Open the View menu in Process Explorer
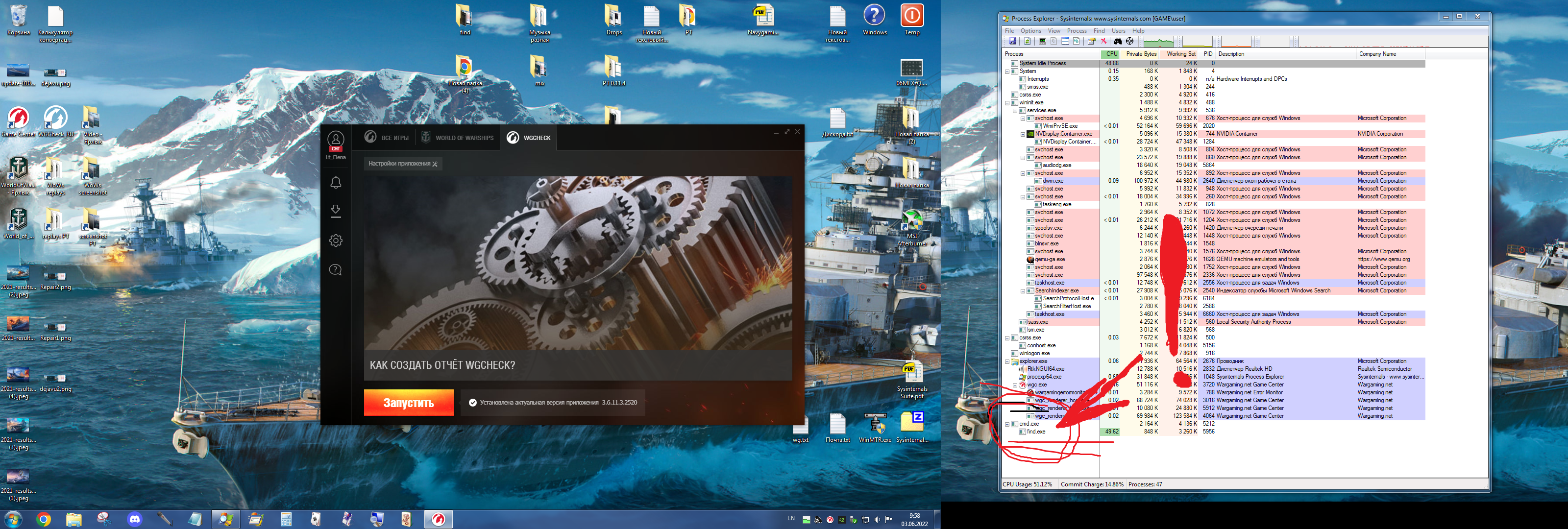The image size is (1568, 529). (1053, 30)
